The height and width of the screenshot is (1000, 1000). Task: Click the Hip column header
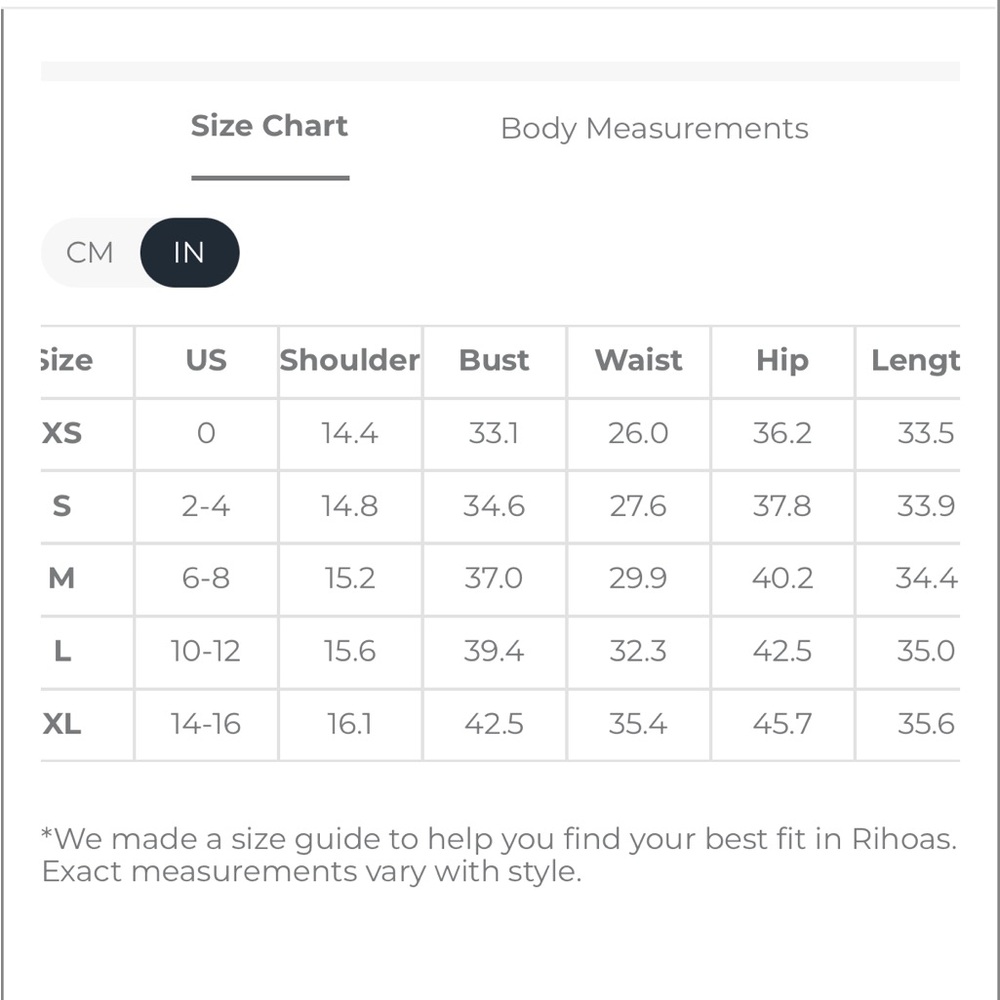[x=783, y=361]
